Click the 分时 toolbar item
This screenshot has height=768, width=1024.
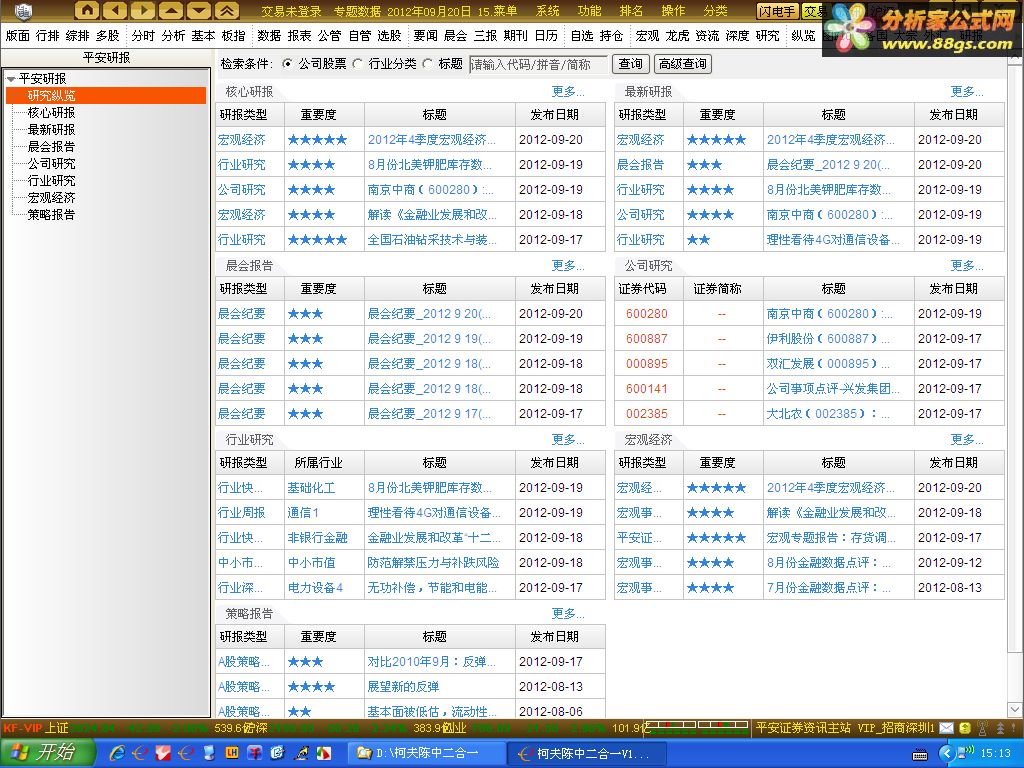[144, 35]
